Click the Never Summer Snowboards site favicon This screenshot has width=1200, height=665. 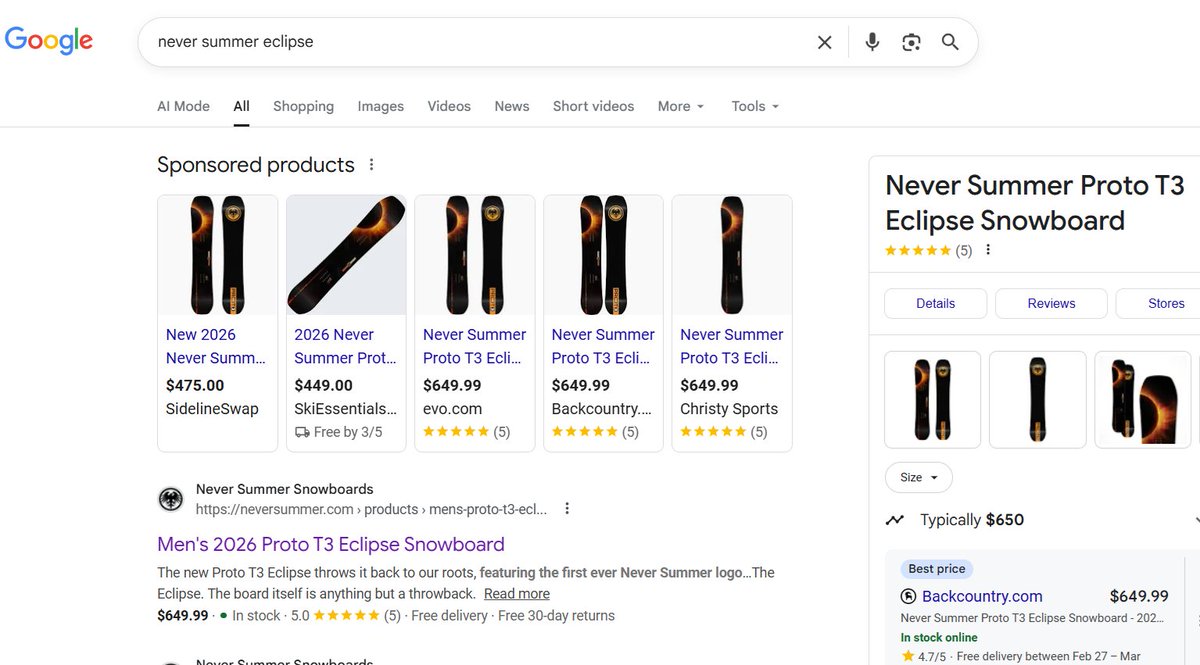(x=170, y=499)
